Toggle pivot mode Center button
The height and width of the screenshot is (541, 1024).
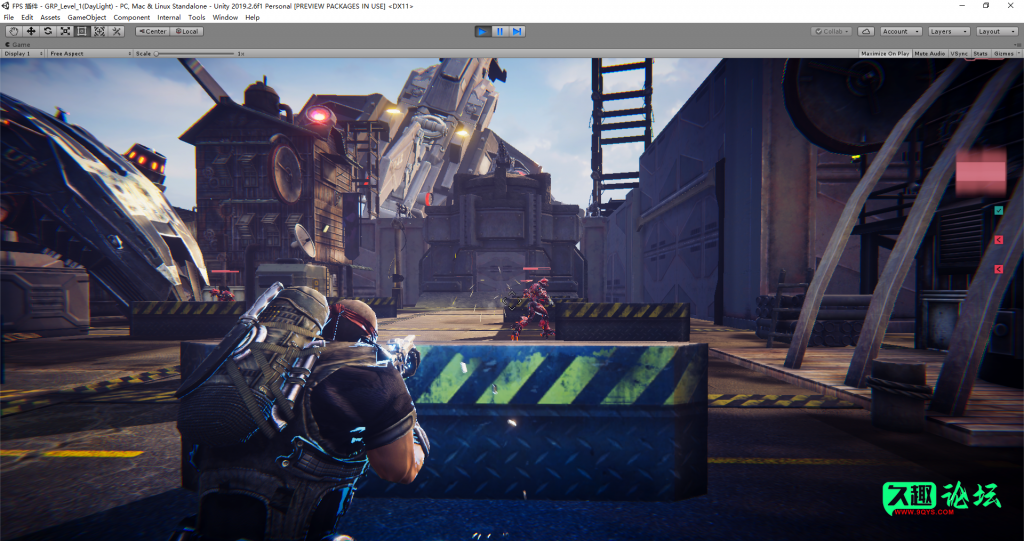(152, 31)
